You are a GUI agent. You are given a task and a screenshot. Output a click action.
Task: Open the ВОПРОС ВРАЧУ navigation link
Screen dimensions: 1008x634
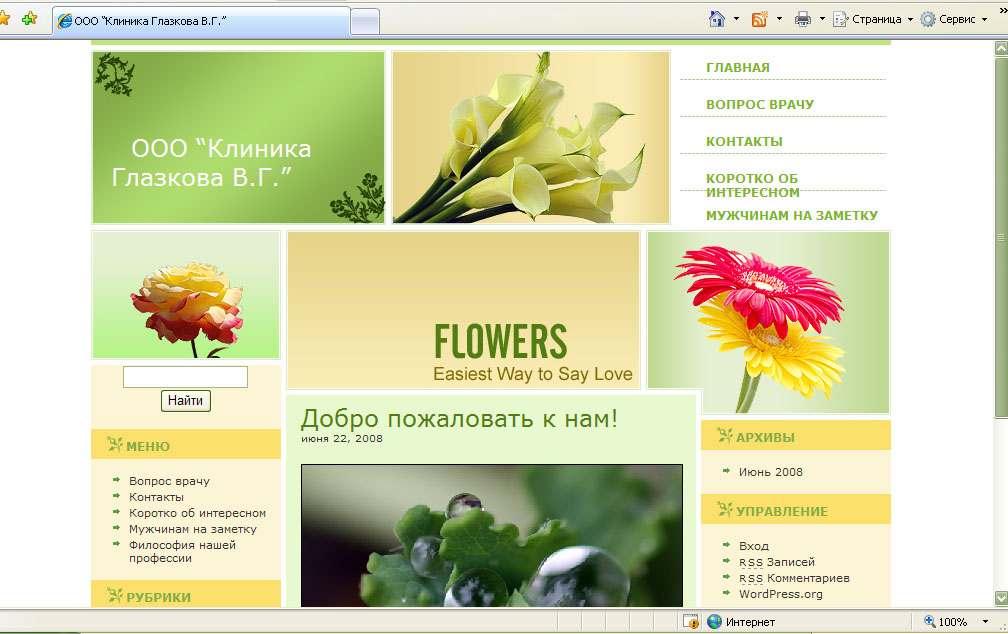[x=760, y=104]
